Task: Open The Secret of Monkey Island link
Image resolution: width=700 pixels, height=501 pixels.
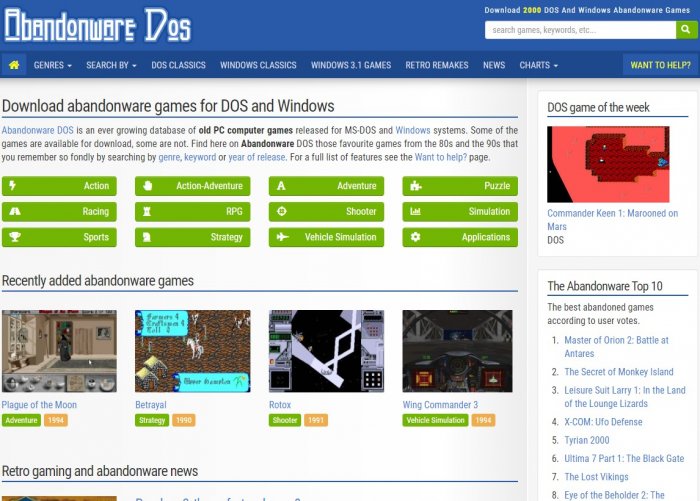Action: click(619, 372)
